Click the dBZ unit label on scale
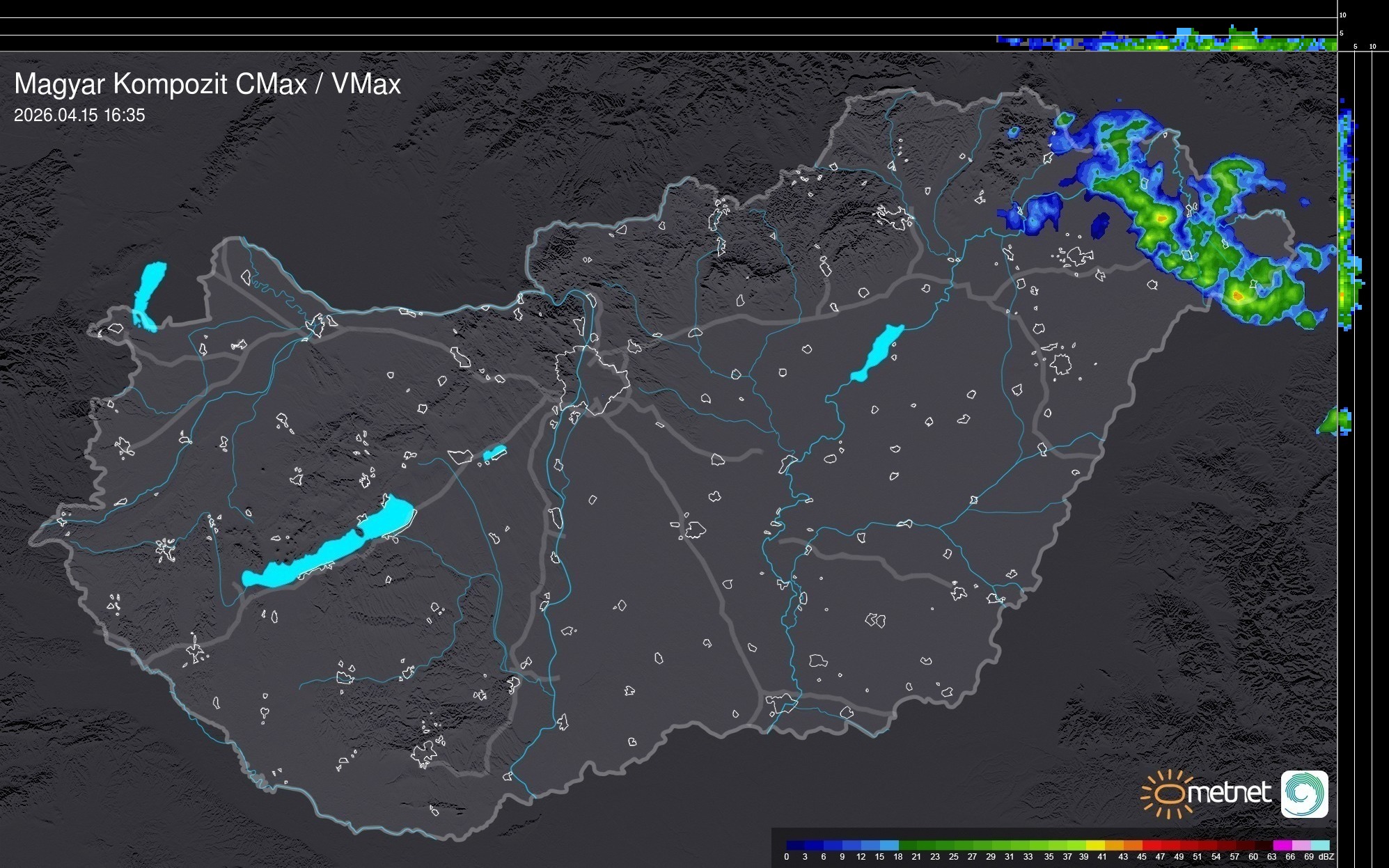Viewport: 1389px width, 868px height. [1326, 857]
